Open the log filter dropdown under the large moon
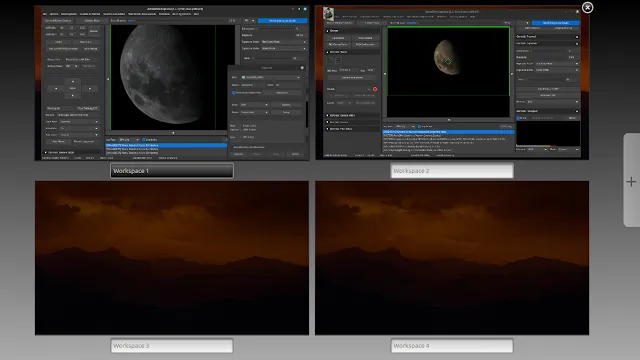 tap(129, 140)
